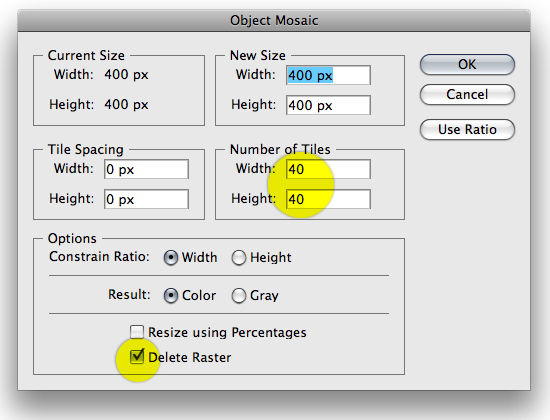Click the OK button
The width and height of the screenshot is (550, 420).
click(467, 65)
